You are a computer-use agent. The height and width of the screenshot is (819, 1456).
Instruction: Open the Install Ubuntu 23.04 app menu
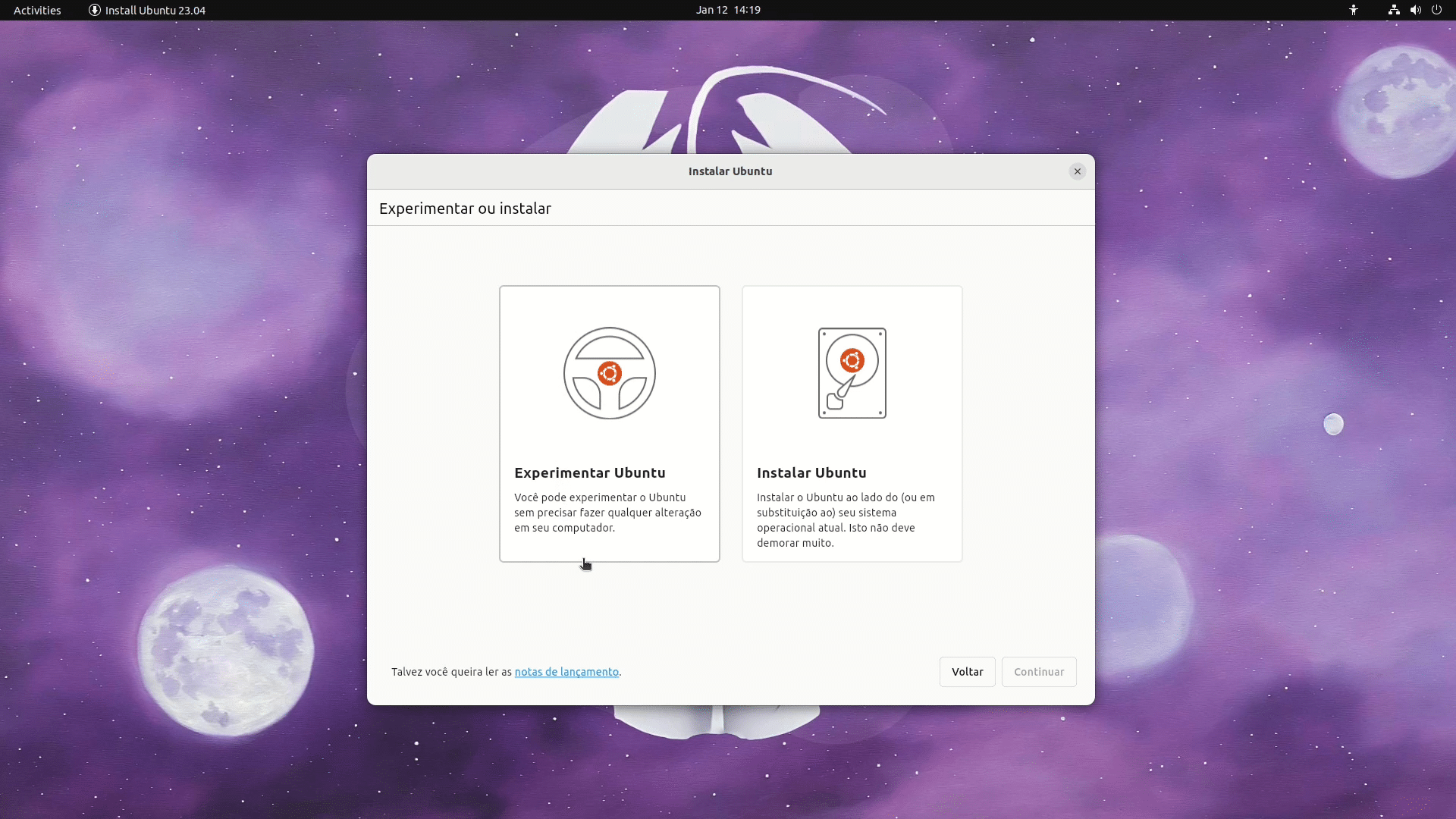tap(147, 10)
